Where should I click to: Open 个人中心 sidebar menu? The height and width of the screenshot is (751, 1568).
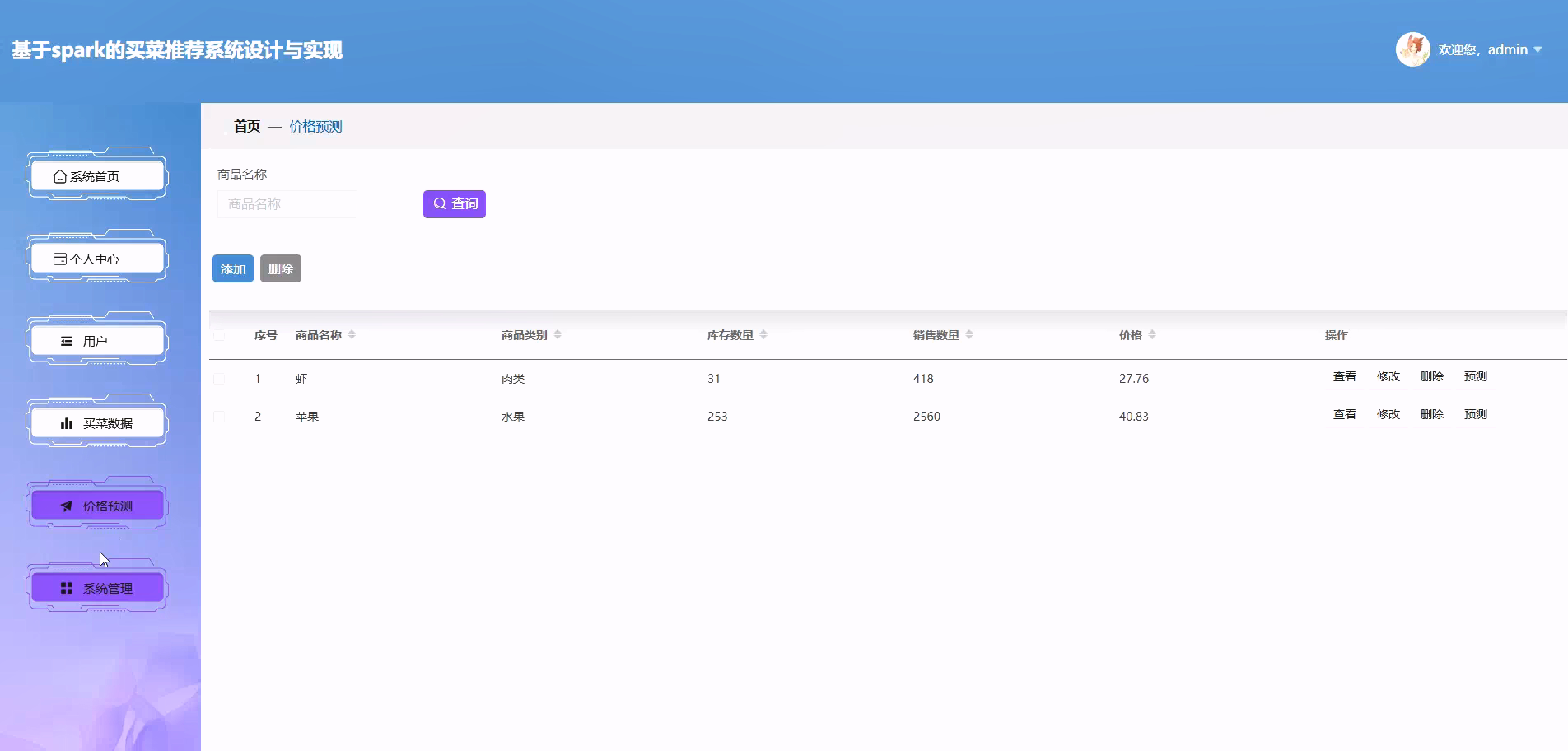click(x=97, y=259)
